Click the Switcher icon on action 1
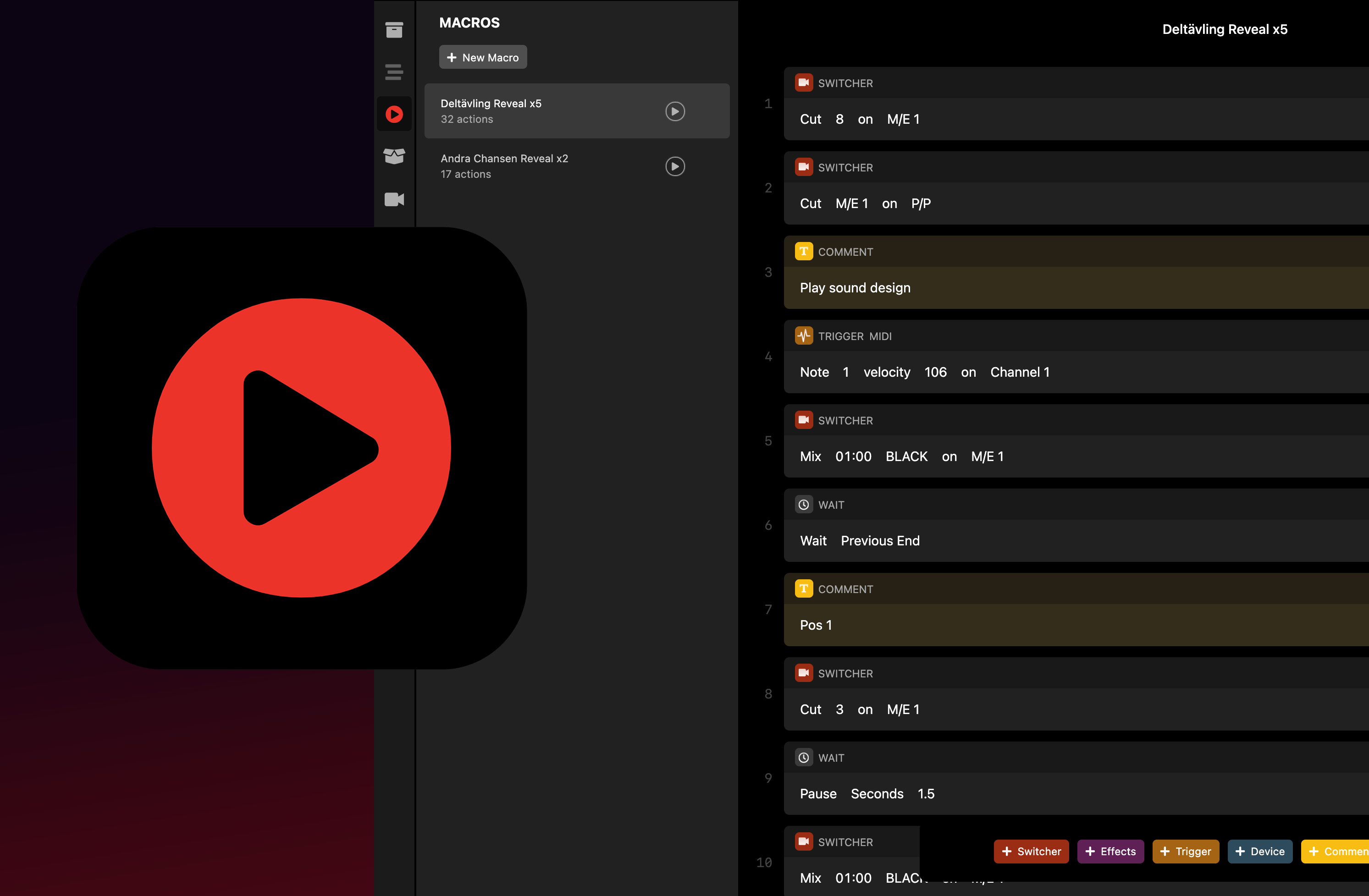 tap(804, 83)
